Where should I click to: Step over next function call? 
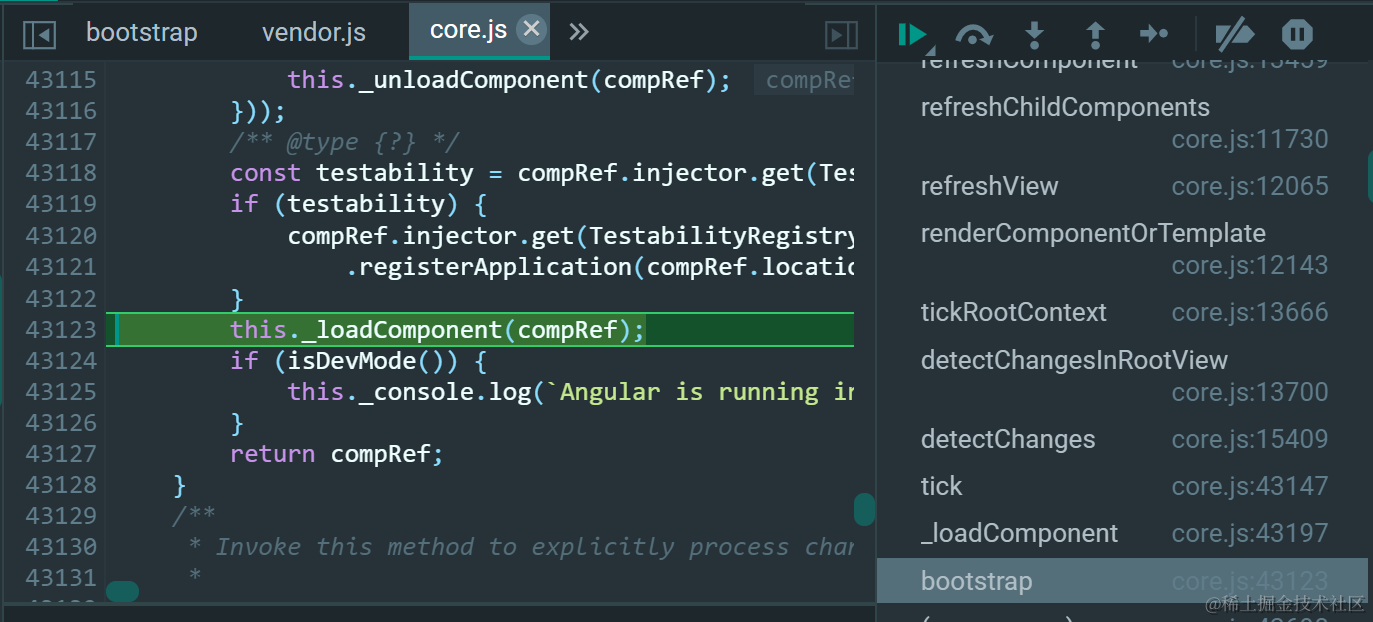(x=973, y=35)
